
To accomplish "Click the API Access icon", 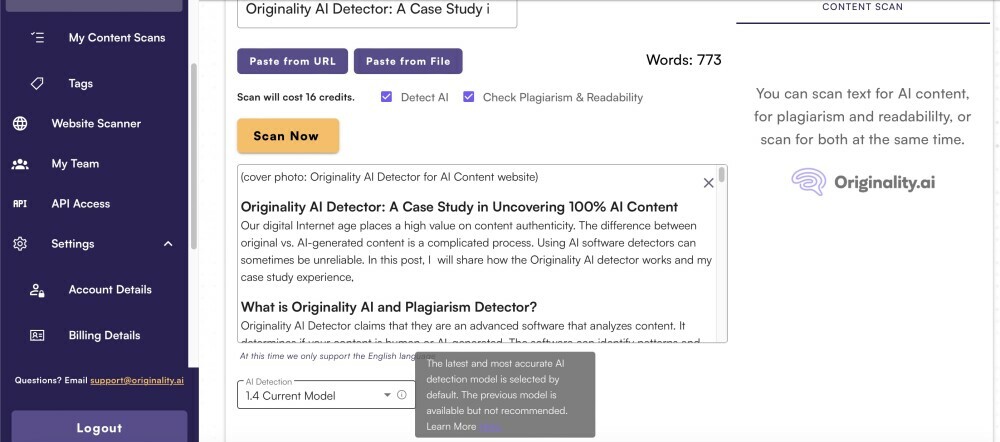I will tap(20, 204).
